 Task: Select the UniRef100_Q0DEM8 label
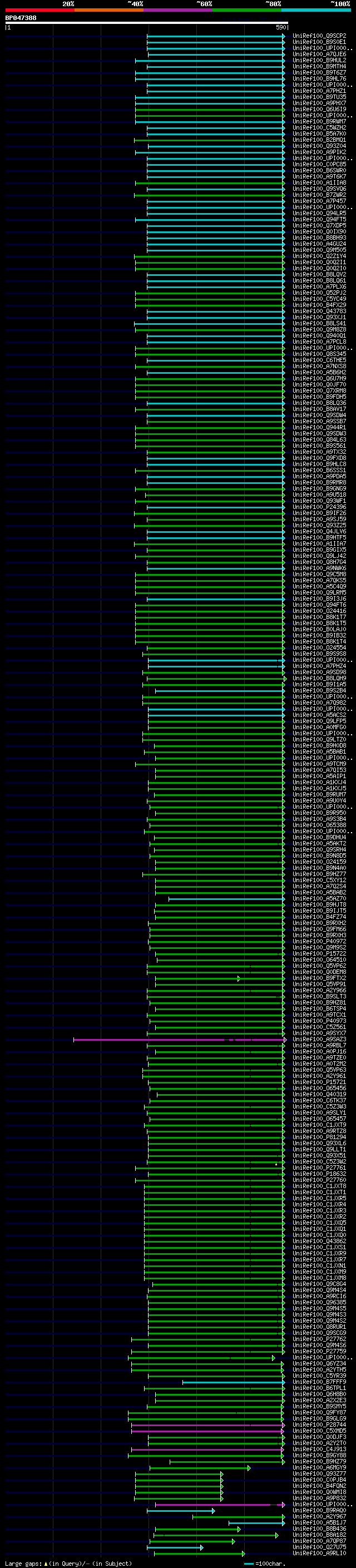319,972
